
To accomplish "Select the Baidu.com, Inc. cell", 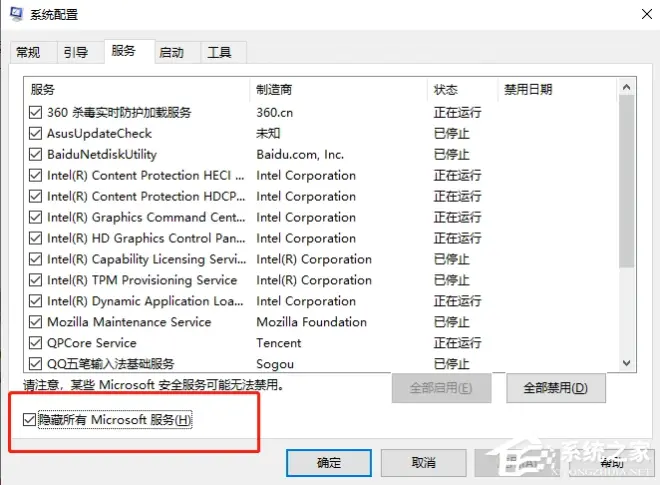I will (300, 155).
